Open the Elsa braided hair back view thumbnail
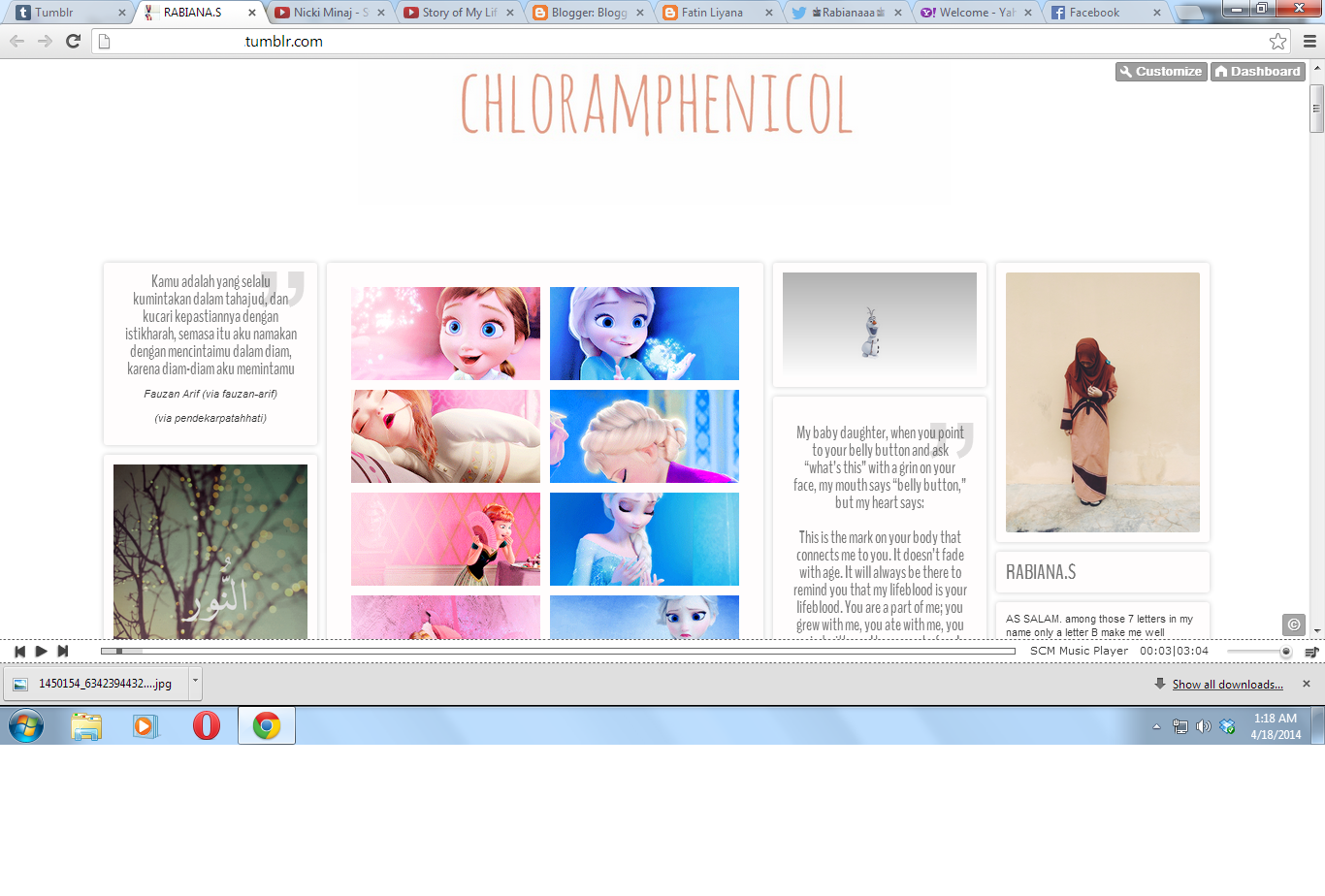The image size is (1325, 896). point(644,436)
